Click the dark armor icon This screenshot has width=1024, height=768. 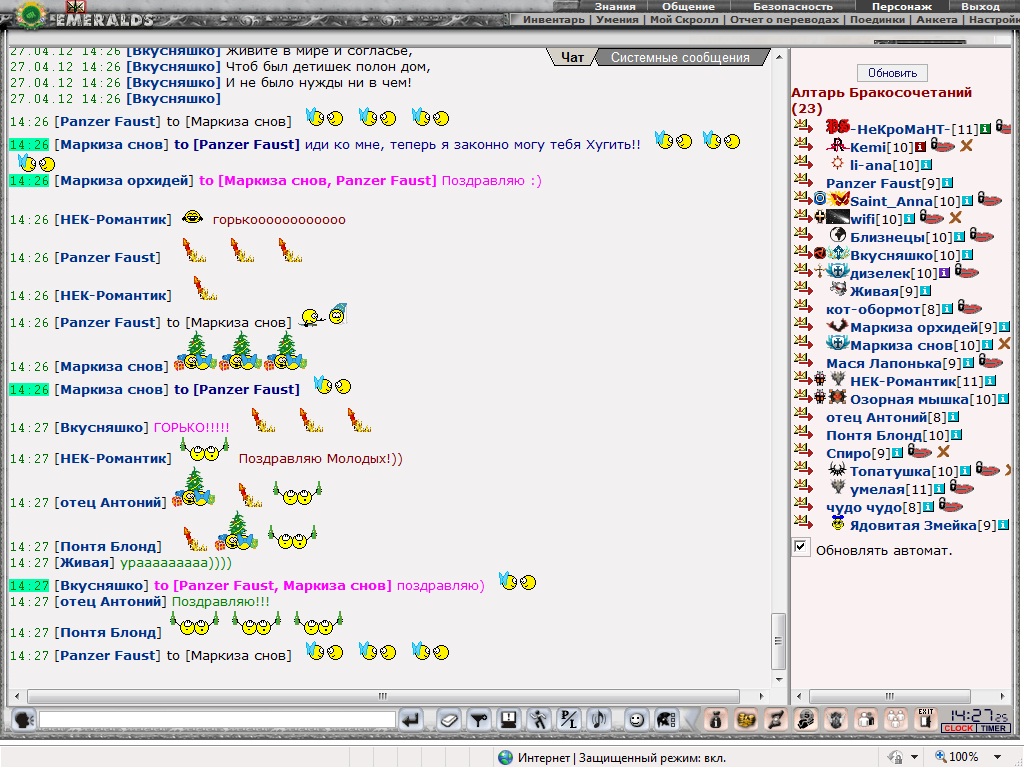[836, 720]
